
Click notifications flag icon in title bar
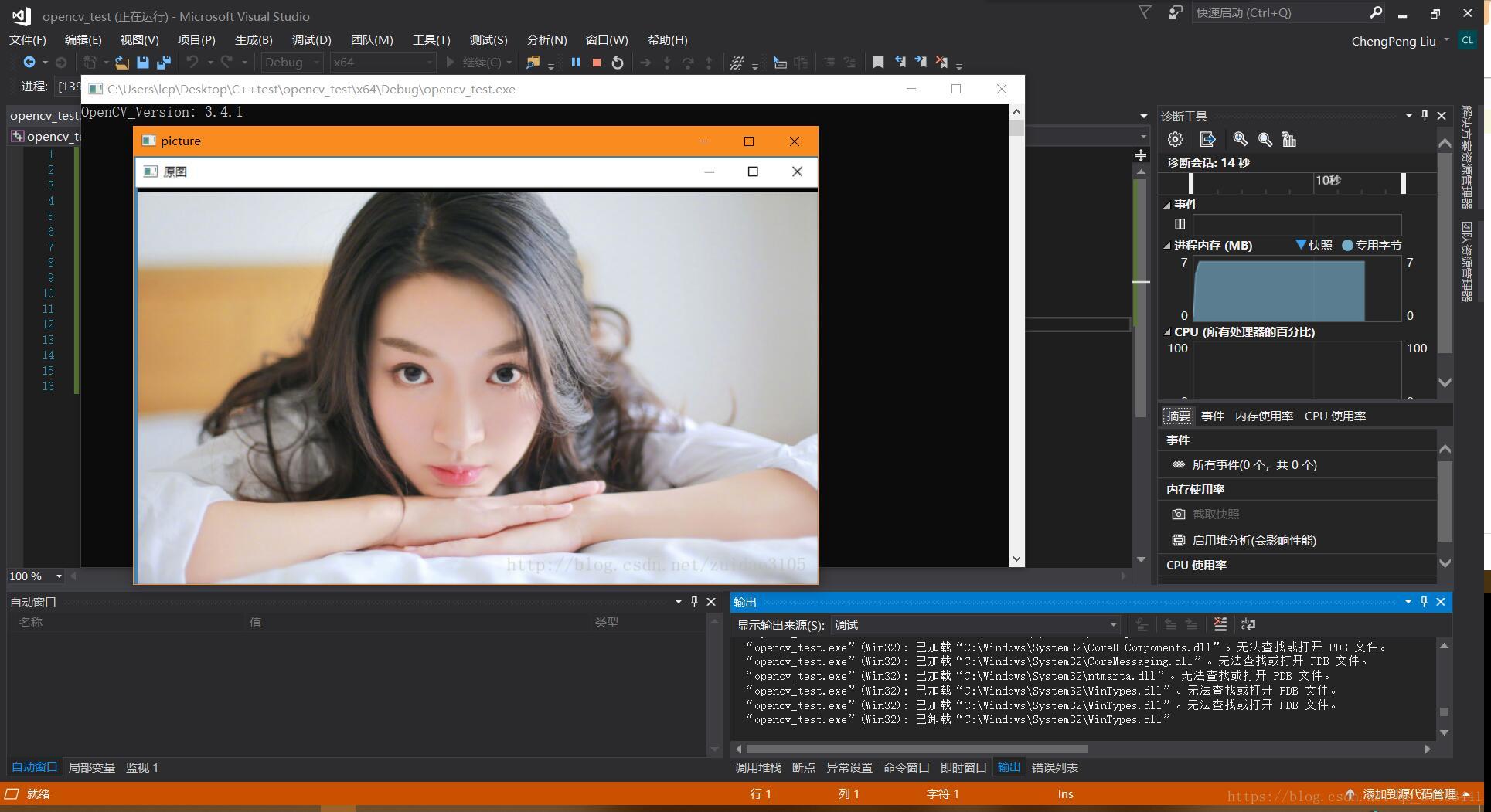coord(1145,12)
